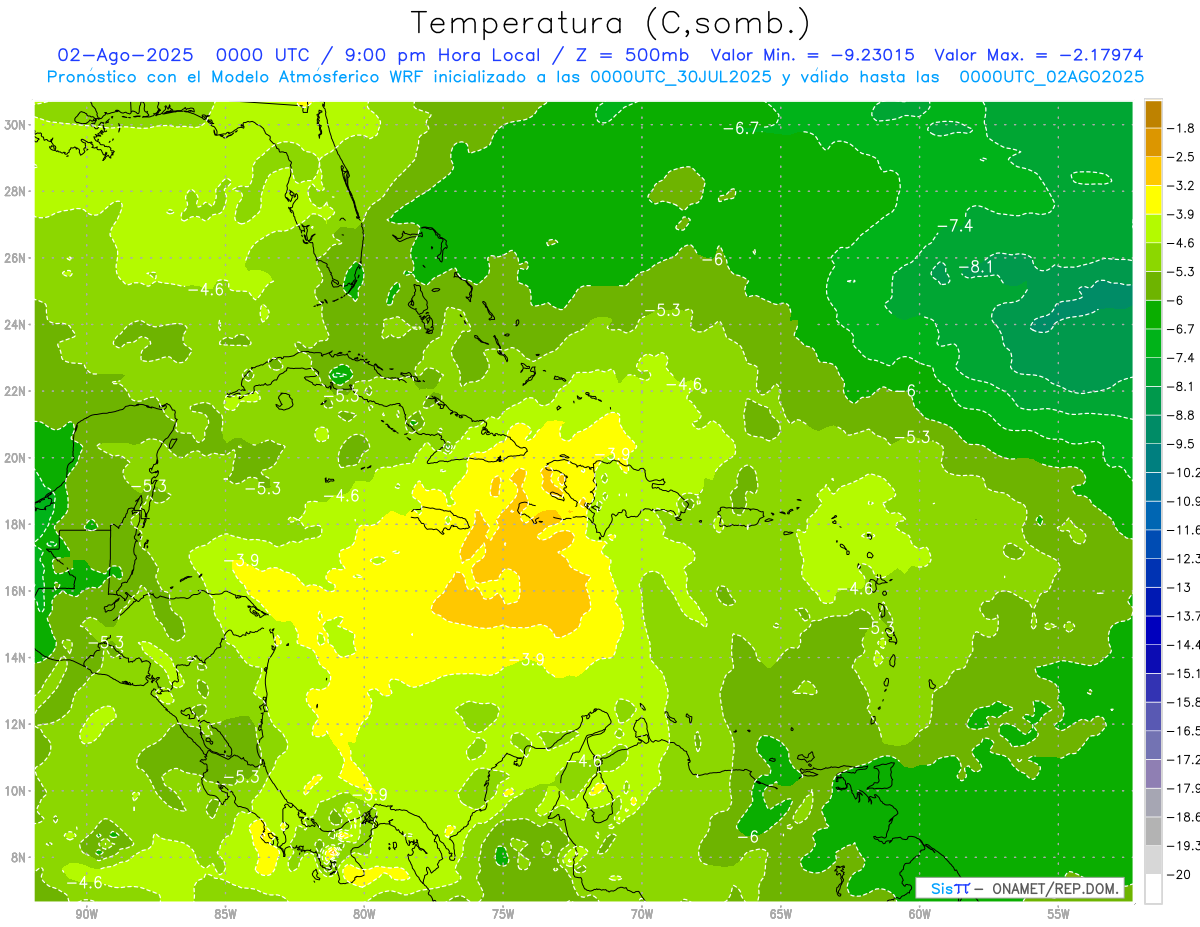The width and height of the screenshot is (1200, 927).
Task: Click the "12N" latitude label
Action: pos(15,724)
